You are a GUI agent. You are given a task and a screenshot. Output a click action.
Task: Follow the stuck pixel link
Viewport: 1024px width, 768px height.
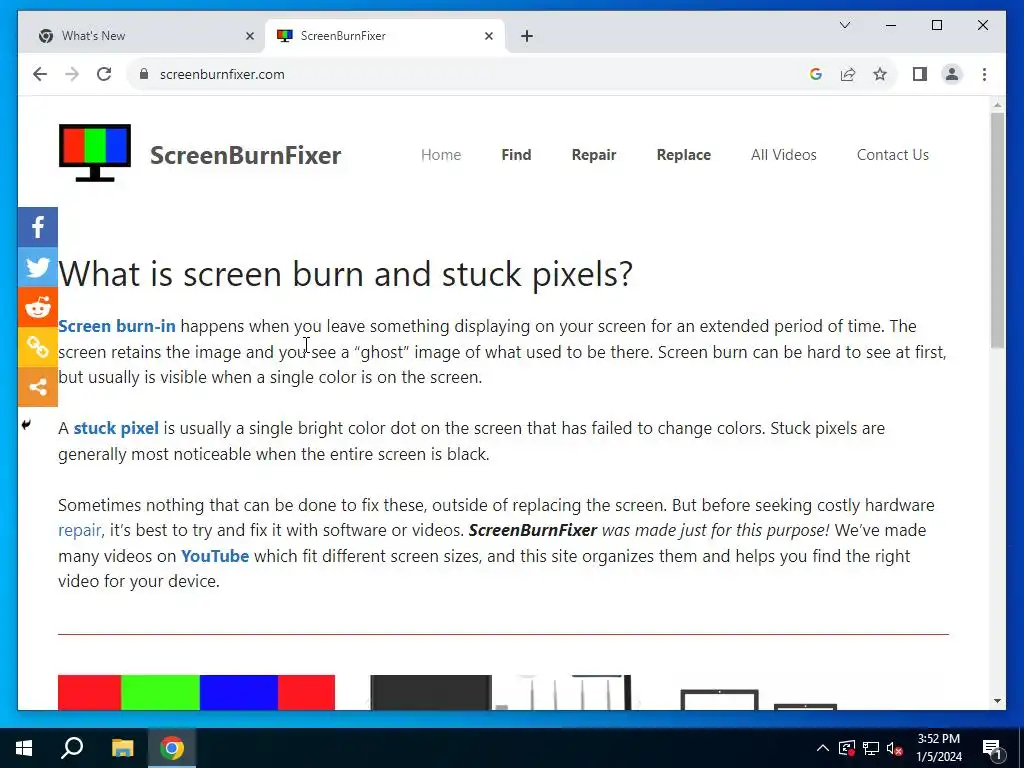(x=116, y=428)
